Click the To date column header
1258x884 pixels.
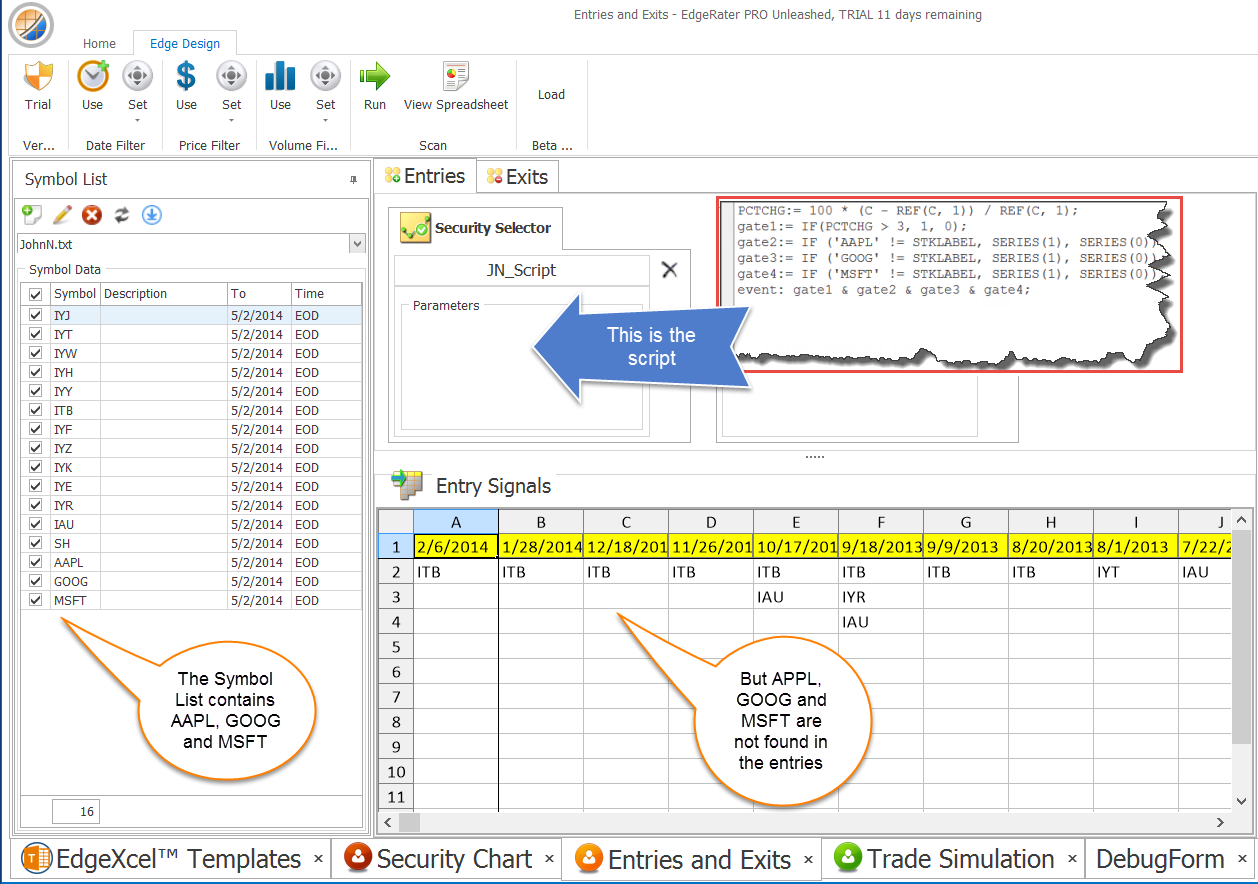(259, 294)
